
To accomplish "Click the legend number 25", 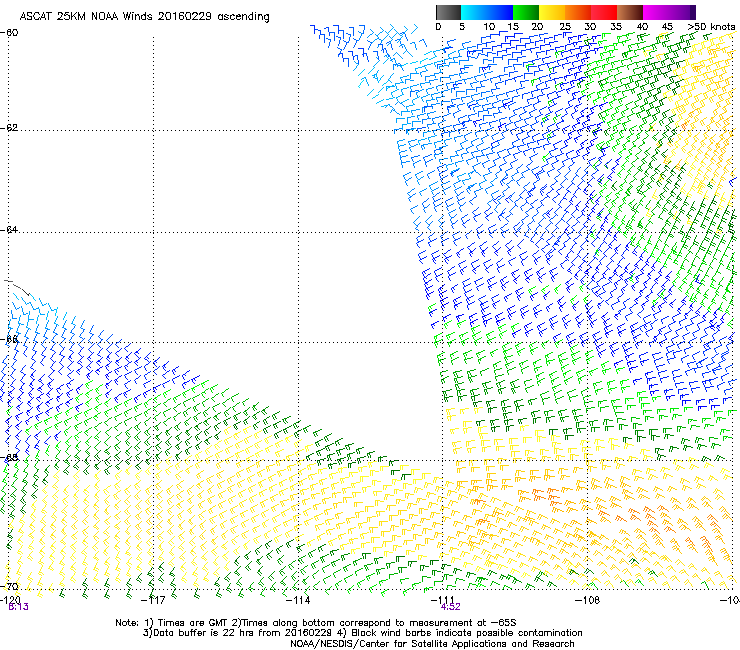I will click(565, 27).
